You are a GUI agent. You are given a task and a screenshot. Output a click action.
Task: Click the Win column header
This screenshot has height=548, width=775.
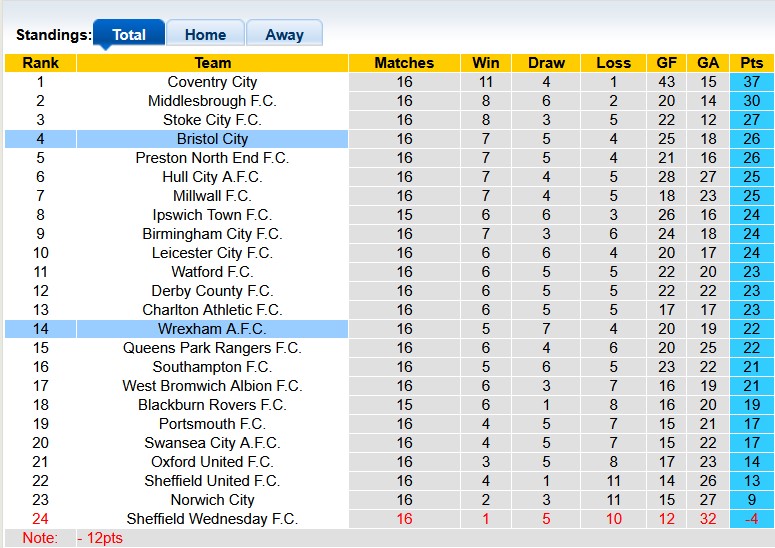(x=486, y=63)
